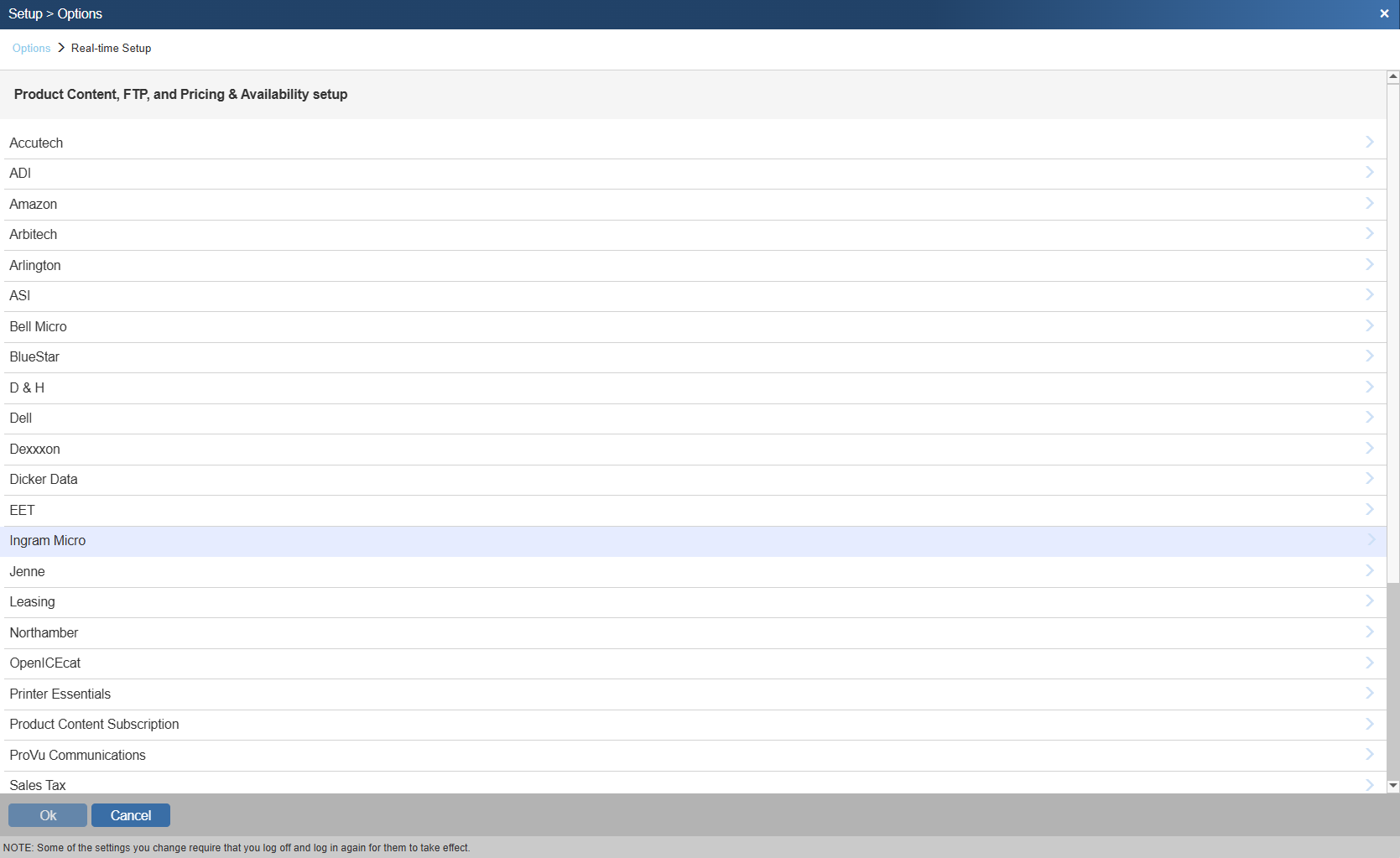Choose Bell Micro from the list

[x=38, y=326]
